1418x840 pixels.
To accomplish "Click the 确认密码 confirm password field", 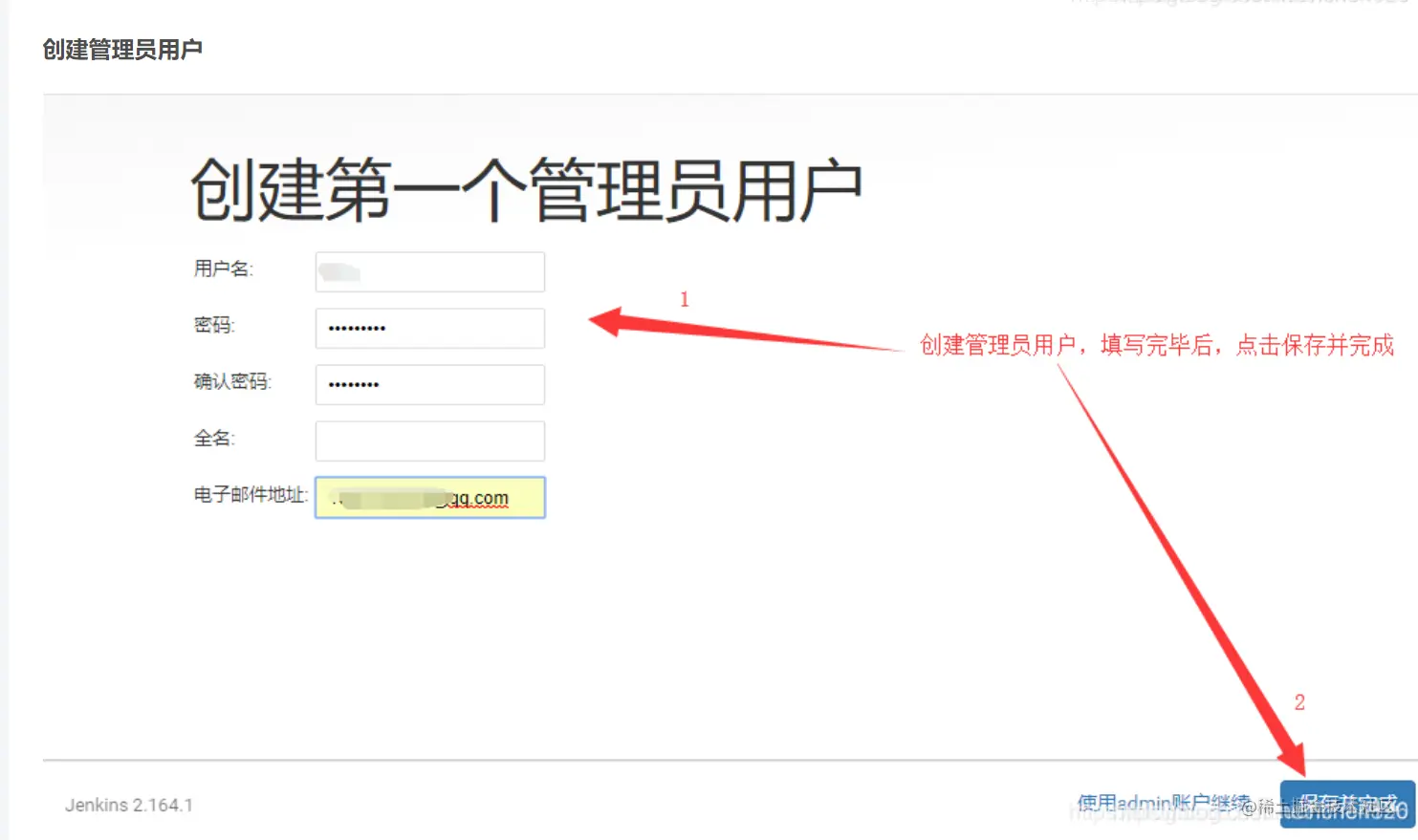I will (430, 384).
